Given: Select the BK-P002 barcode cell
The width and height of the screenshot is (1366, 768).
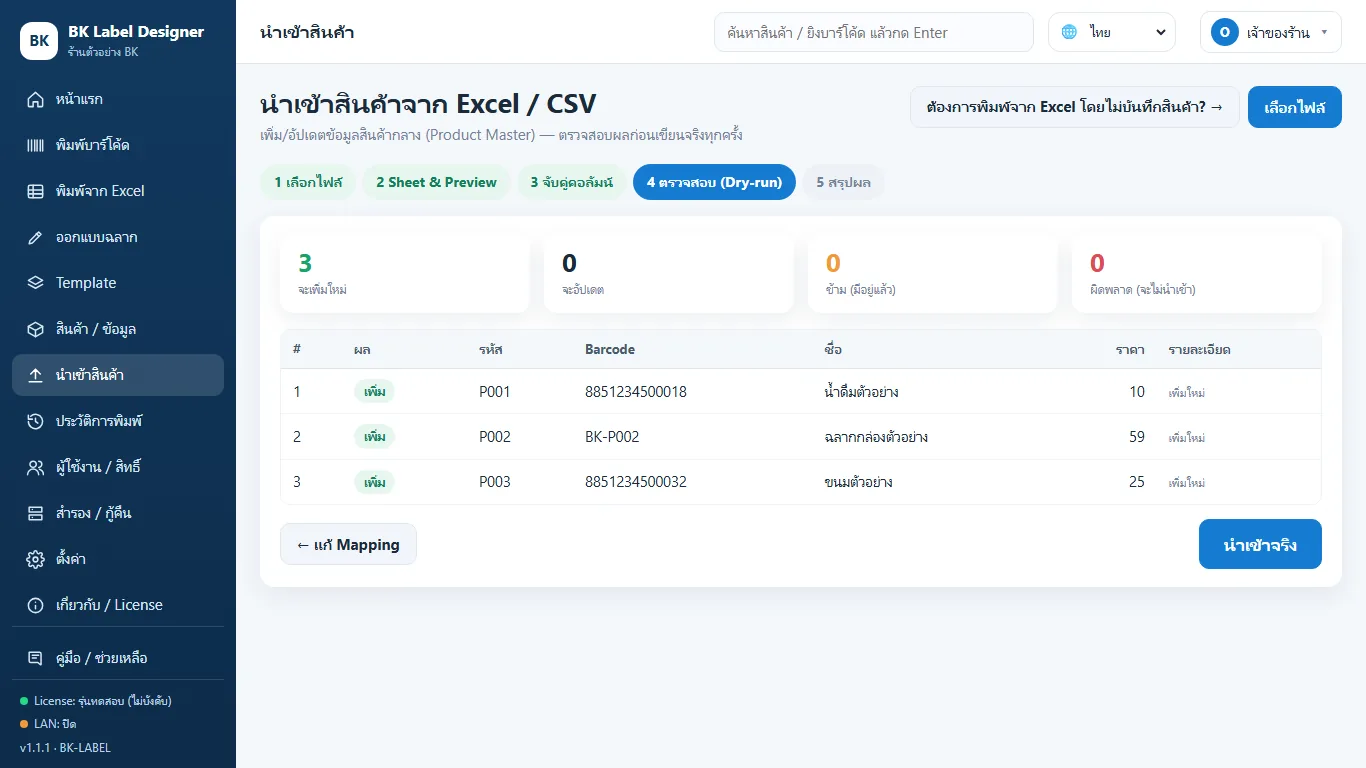Looking at the screenshot, I should click(x=612, y=437).
